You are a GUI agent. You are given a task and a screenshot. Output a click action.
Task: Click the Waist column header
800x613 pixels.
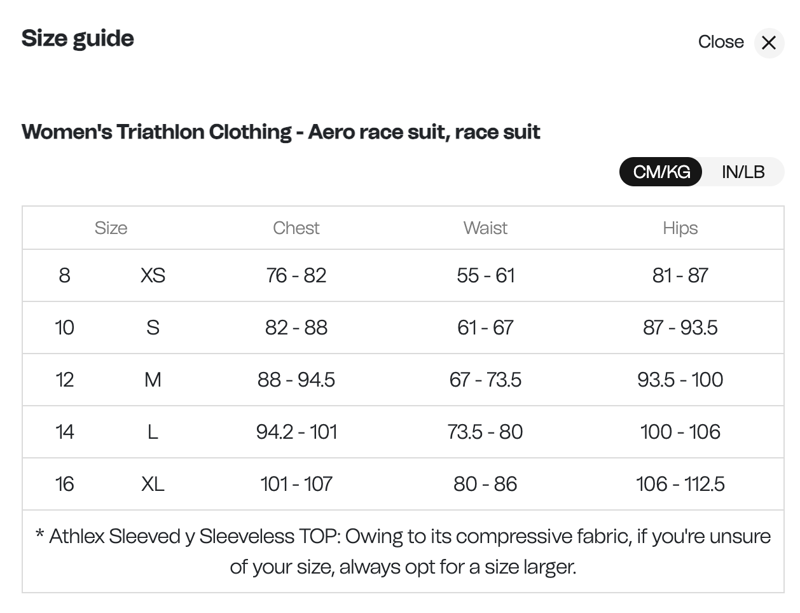pos(486,228)
